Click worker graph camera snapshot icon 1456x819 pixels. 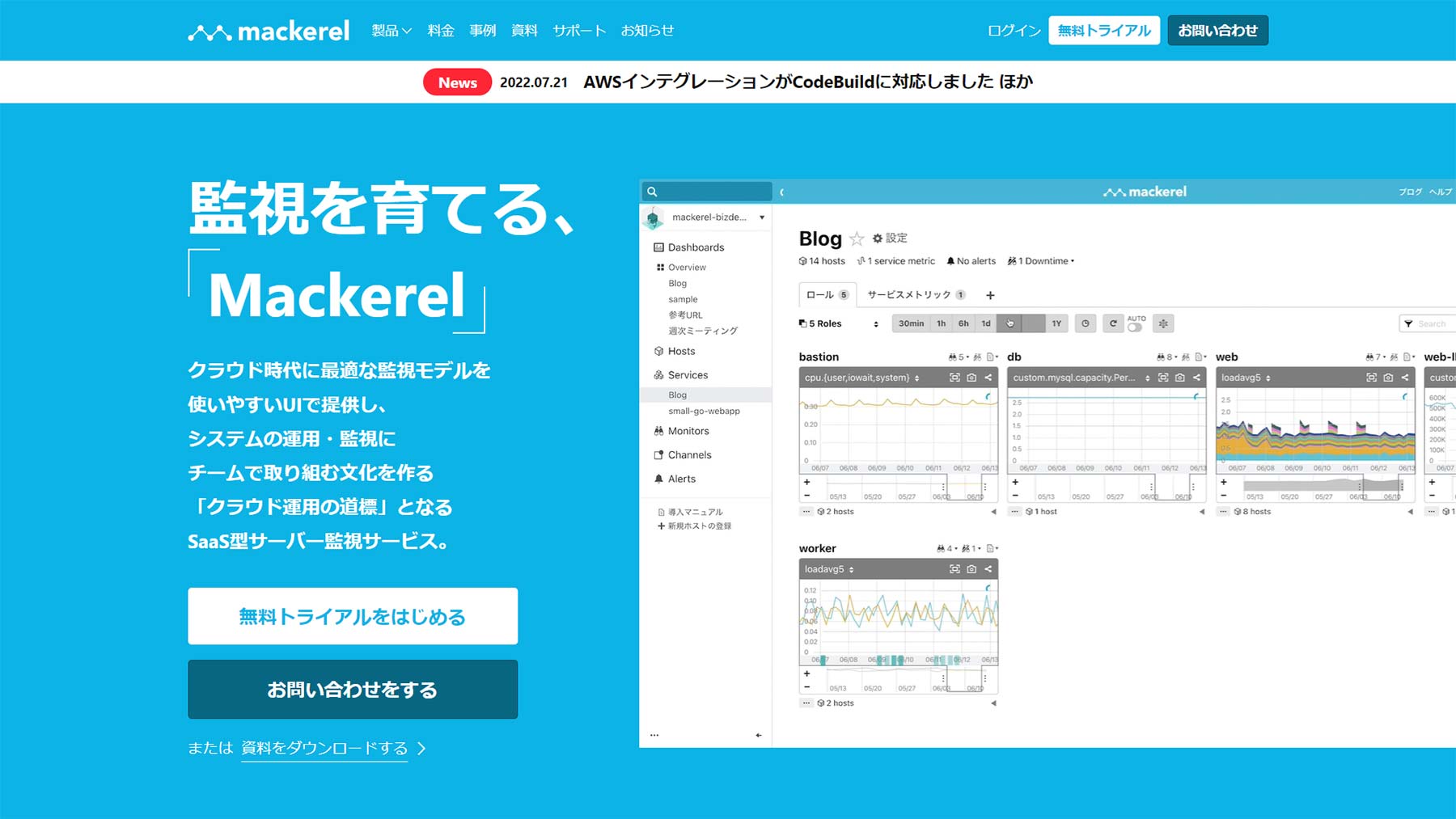971,570
